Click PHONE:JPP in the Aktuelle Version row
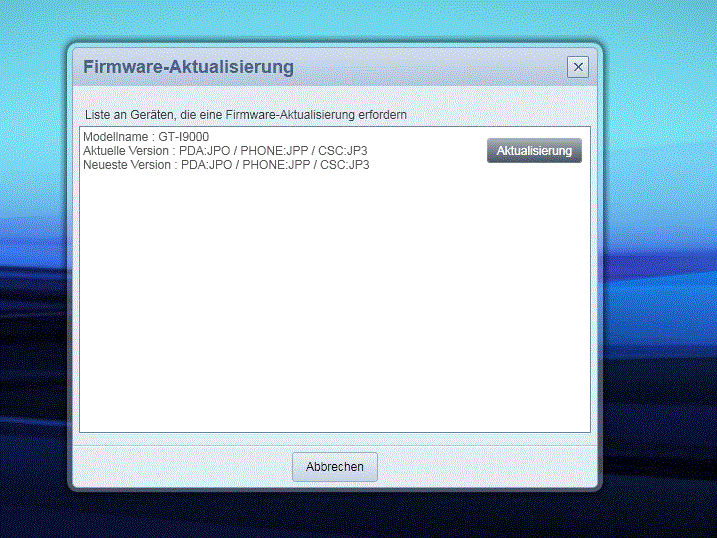This screenshot has width=717, height=538. (x=274, y=151)
